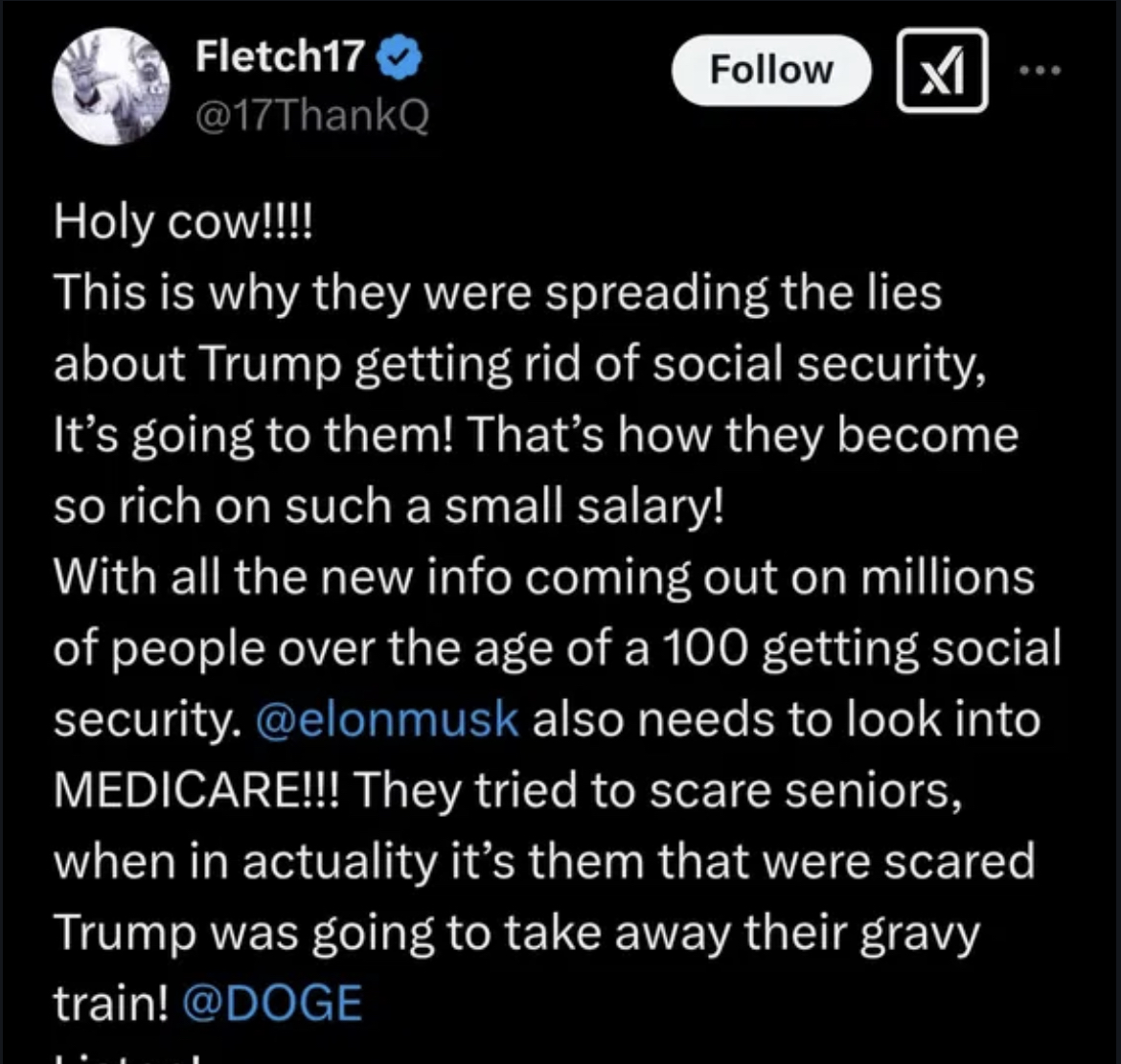Click the phrase "They tried to scare seniors"
1121x1064 pixels.
click(659, 789)
